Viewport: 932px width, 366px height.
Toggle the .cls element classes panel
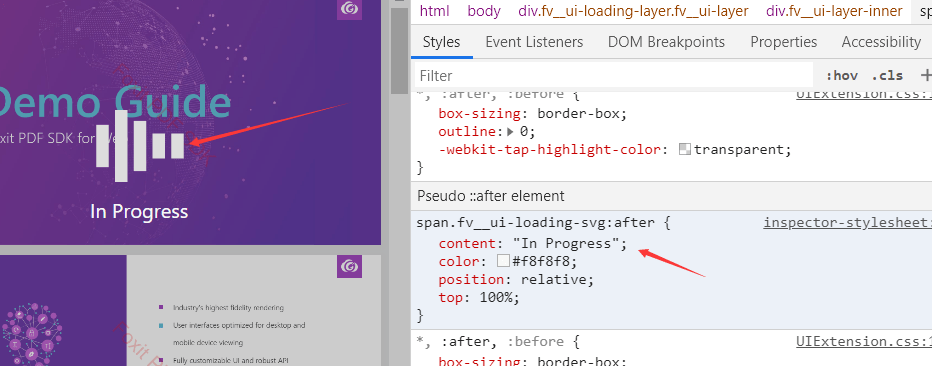887,75
